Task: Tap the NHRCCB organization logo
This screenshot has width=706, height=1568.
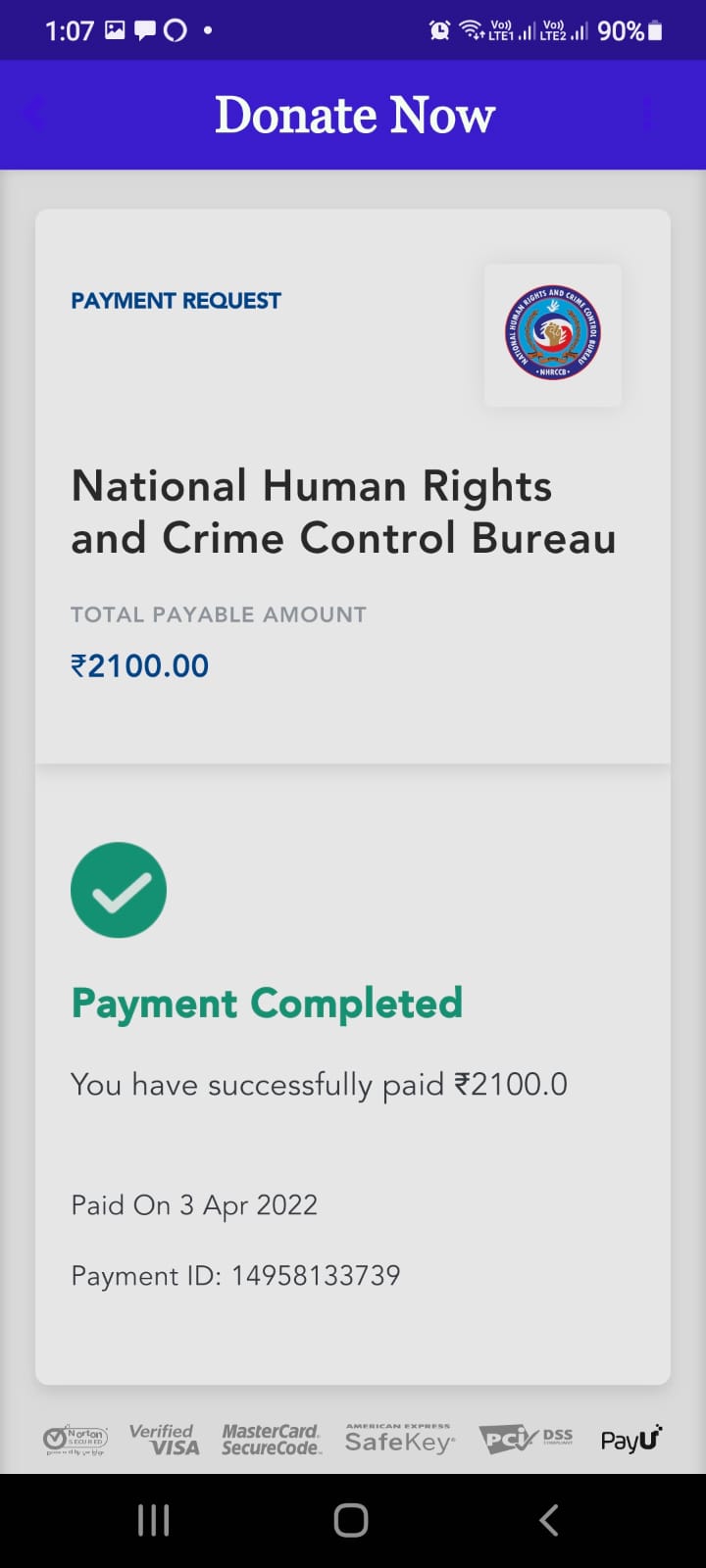Action: (553, 334)
